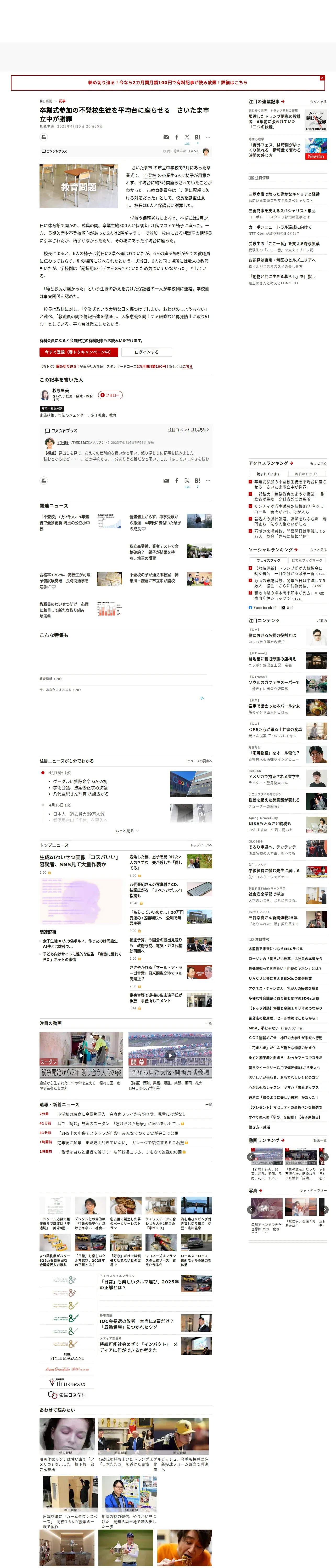This screenshot has height=1568, width=336.
Task: Select フェイスブック social ranking tab
Action: 268,560
